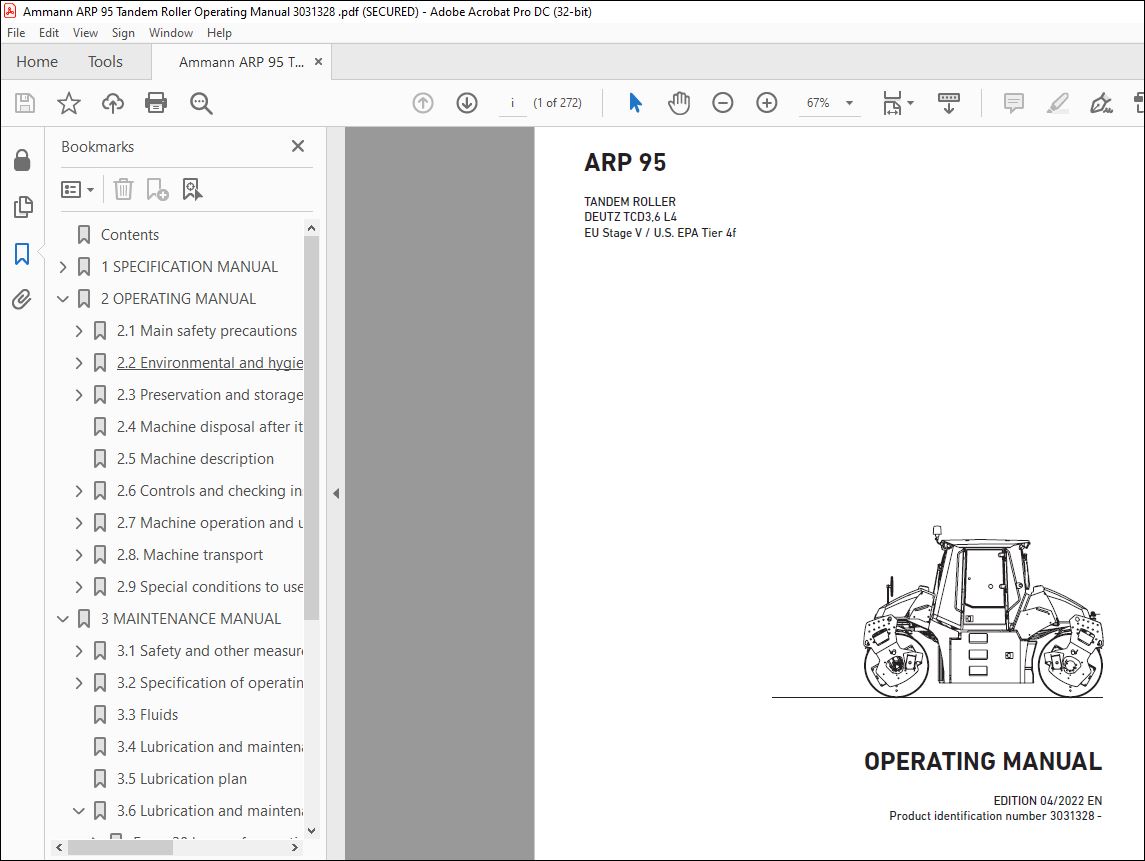This screenshot has height=861, width=1145.
Task: Open the Window menu
Action: click(171, 33)
